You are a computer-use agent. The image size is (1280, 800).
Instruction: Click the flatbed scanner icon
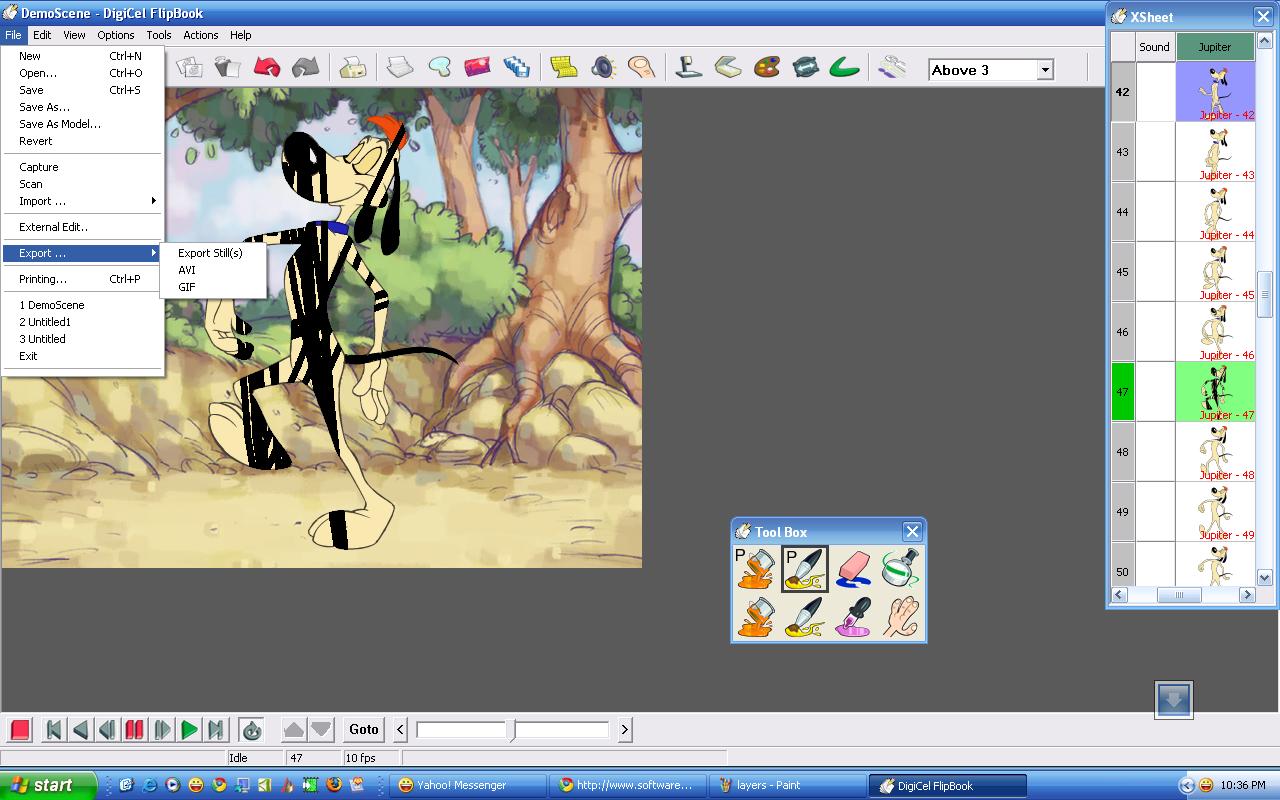(728, 67)
